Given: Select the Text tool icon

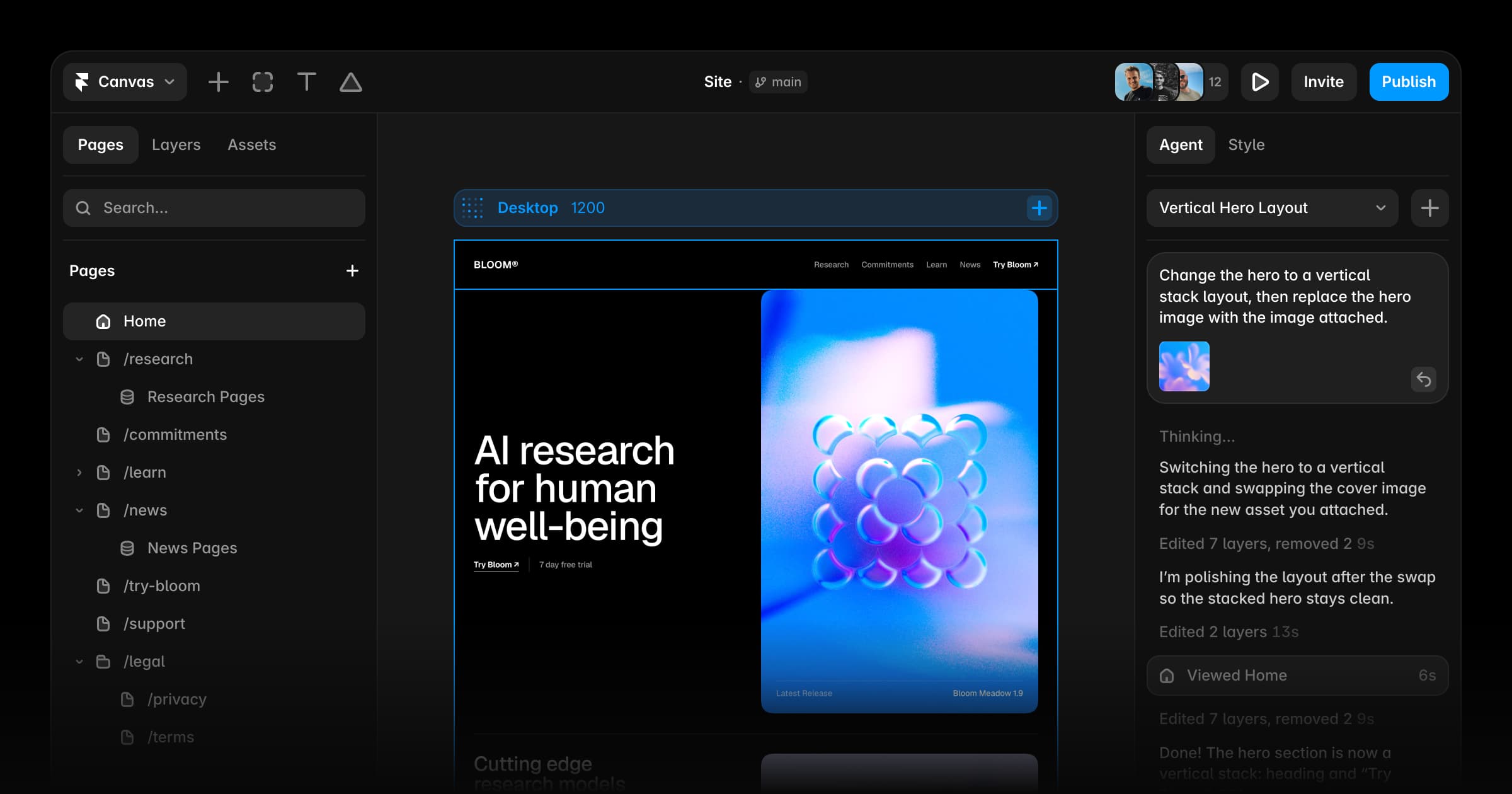Looking at the screenshot, I should pyautogui.click(x=307, y=82).
